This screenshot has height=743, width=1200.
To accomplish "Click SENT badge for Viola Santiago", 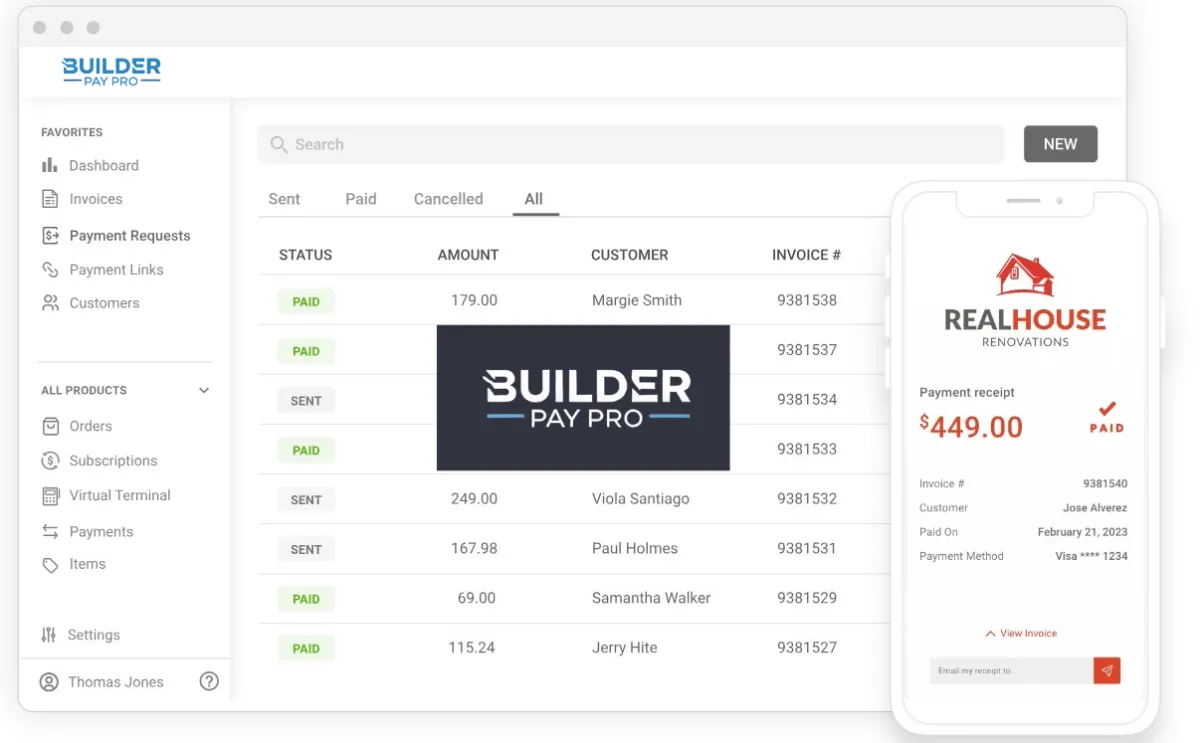I will [x=306, y=500].
